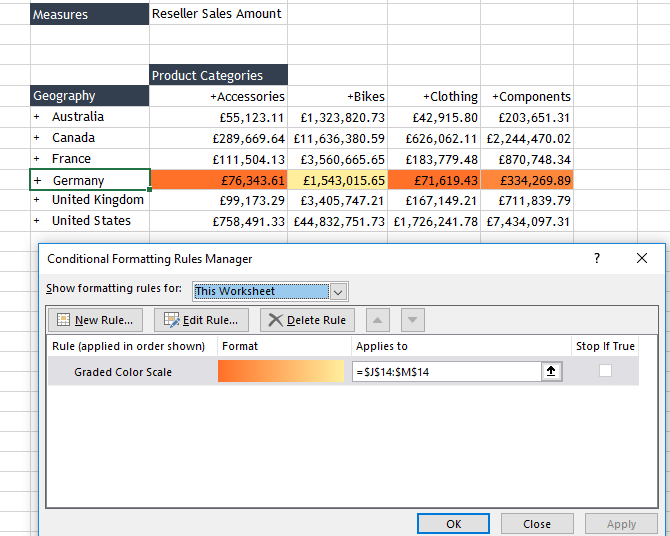Collapse dialog via range selector icon
The width and height of the screenshot is (670, 536).
tap(551, 372)
